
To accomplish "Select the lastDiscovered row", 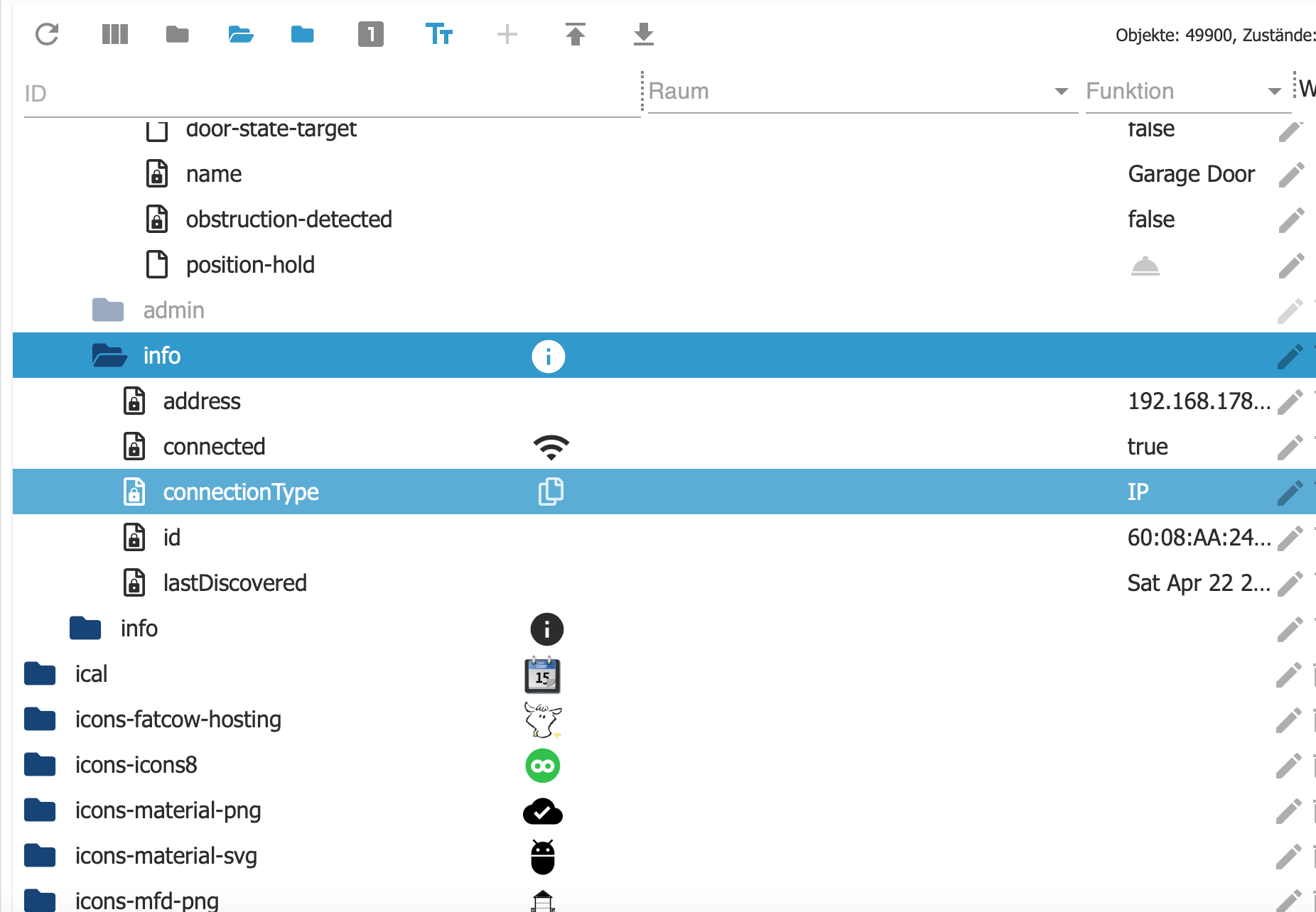I will 664,583.
